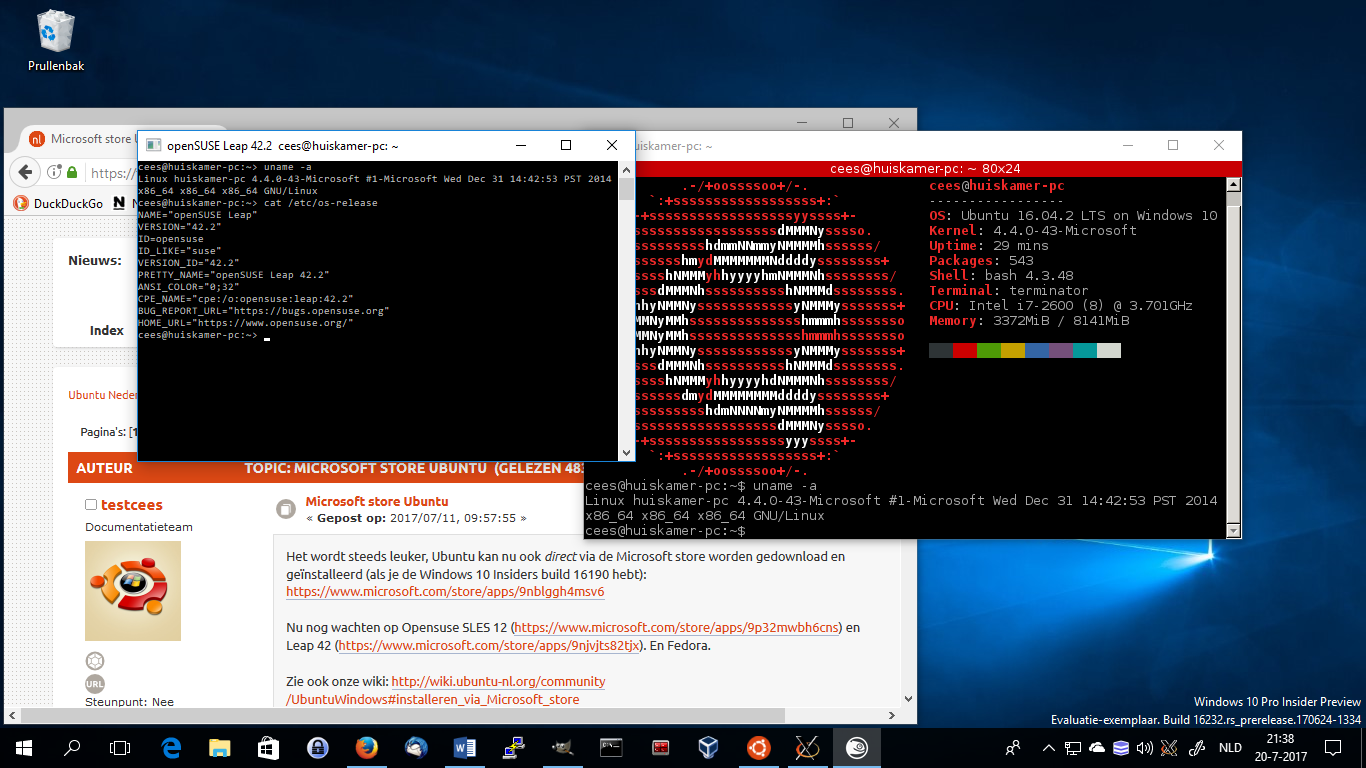Click the URL badge icon under testcees avatar
The width and height of the screenshot is (1366, 768).
(x=94, y=684)
